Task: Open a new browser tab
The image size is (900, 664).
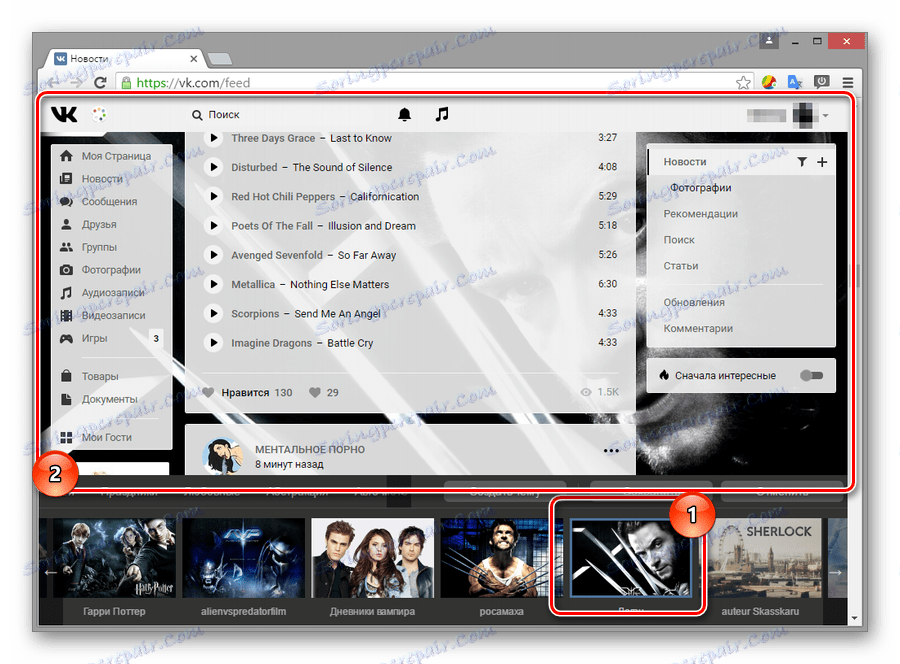Action: coord(219,59)
